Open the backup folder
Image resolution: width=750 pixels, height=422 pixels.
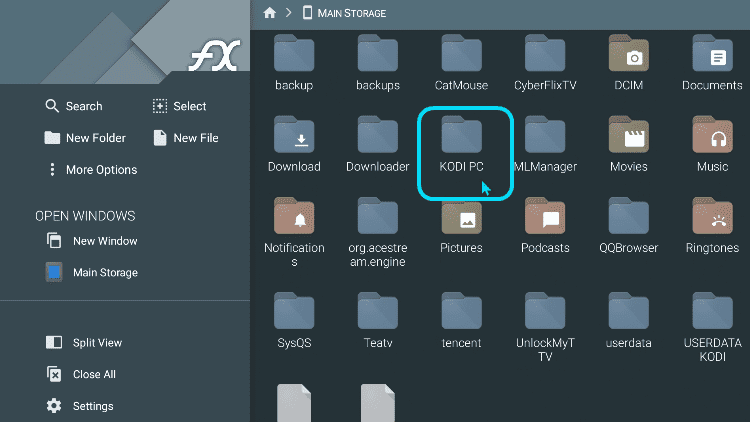click(x=294, y=63)
